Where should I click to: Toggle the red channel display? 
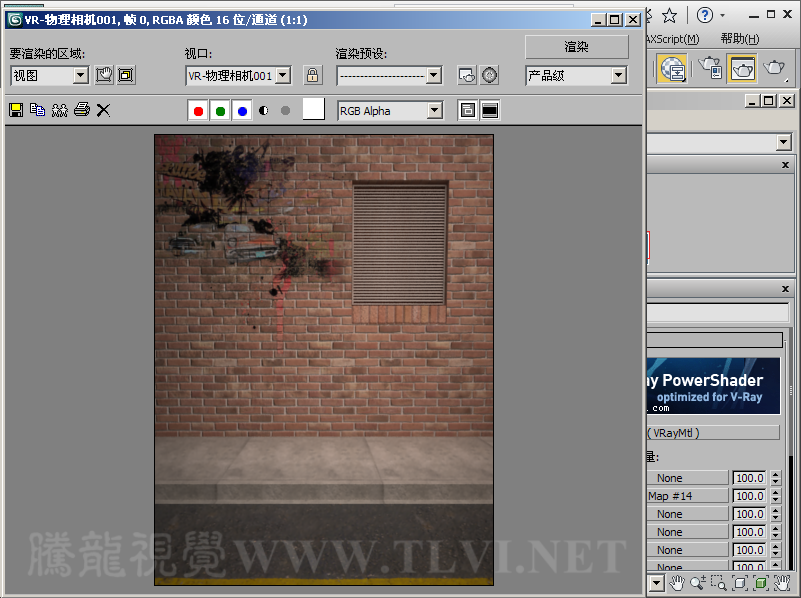[x=198, y=110]
